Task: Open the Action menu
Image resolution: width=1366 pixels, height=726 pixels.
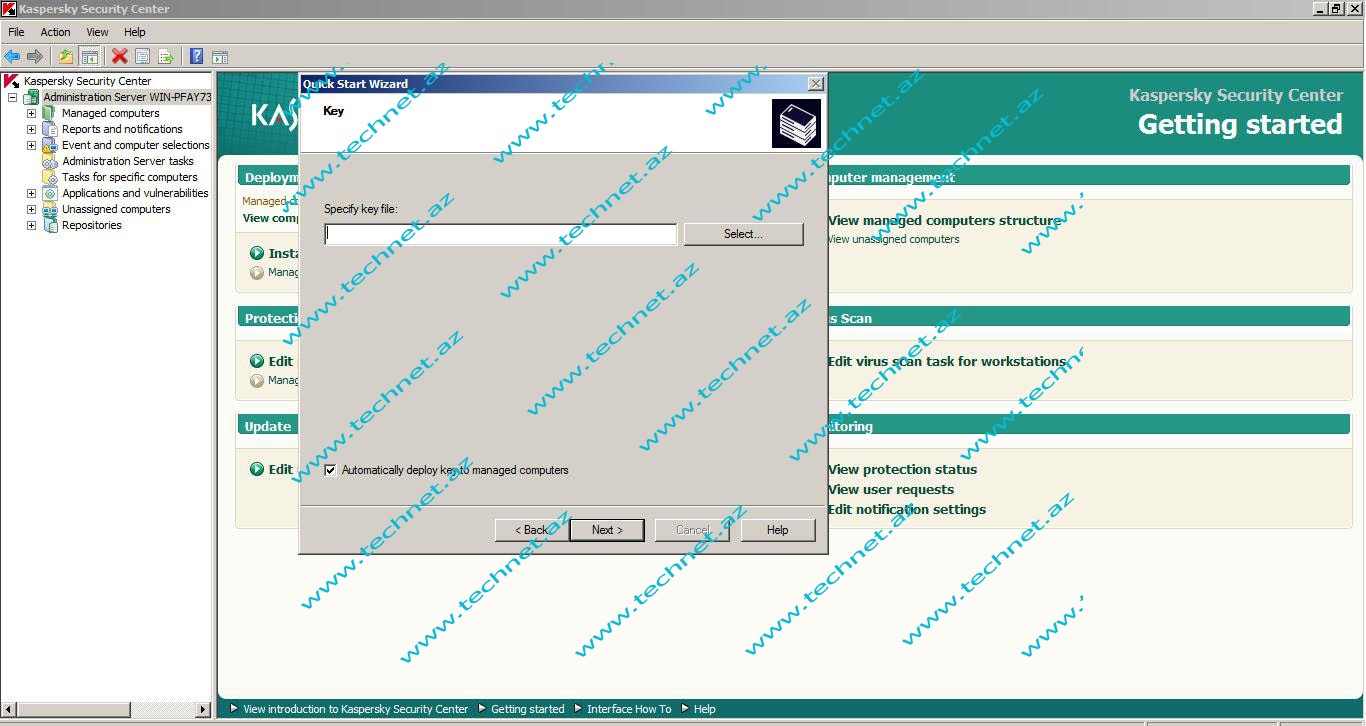Action: click(55, 32)
